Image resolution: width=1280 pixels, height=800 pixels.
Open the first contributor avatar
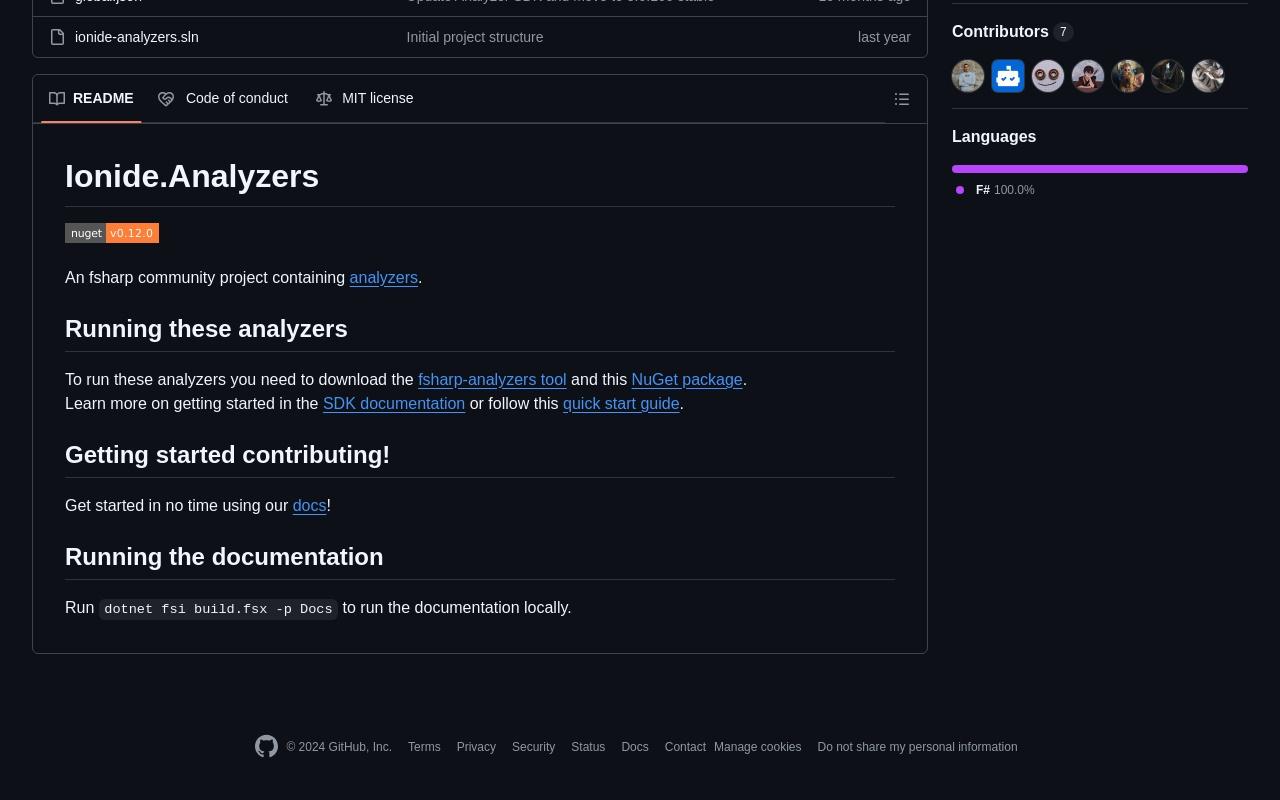click(x=968, y=76)
